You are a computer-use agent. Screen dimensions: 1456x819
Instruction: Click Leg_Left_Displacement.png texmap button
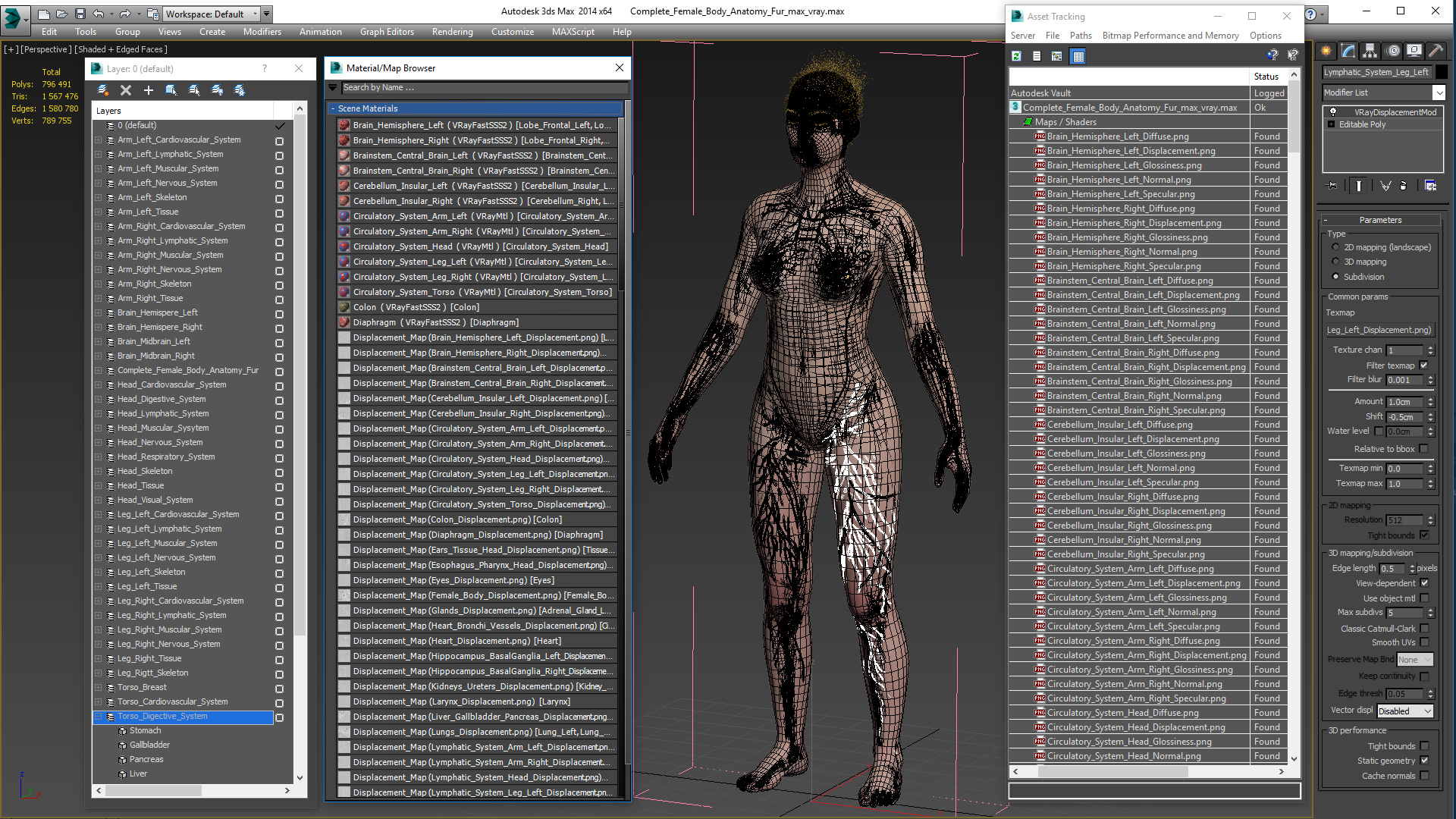pyautogui.click(x=1379, y=330)
